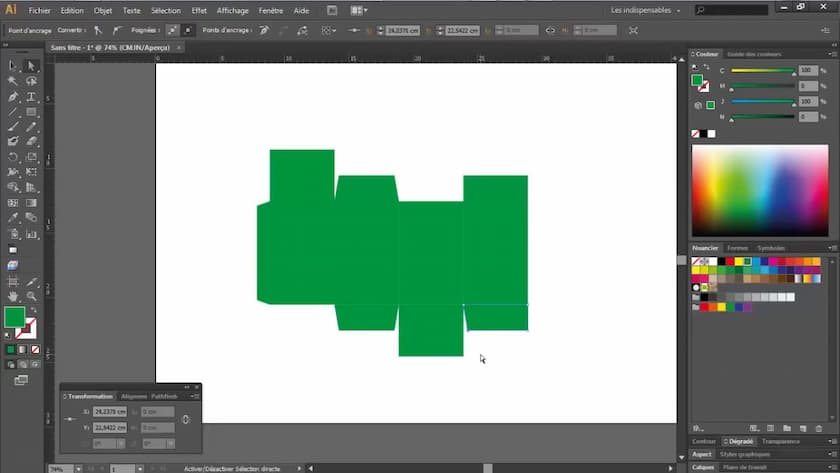Viewport: 840px width, 473px height.
Task: Enable Gradient mode button in toolbox
Action: (22, 350)
